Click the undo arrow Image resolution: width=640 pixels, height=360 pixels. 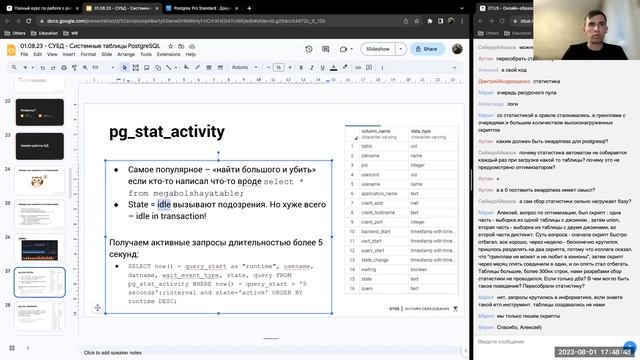42,67
